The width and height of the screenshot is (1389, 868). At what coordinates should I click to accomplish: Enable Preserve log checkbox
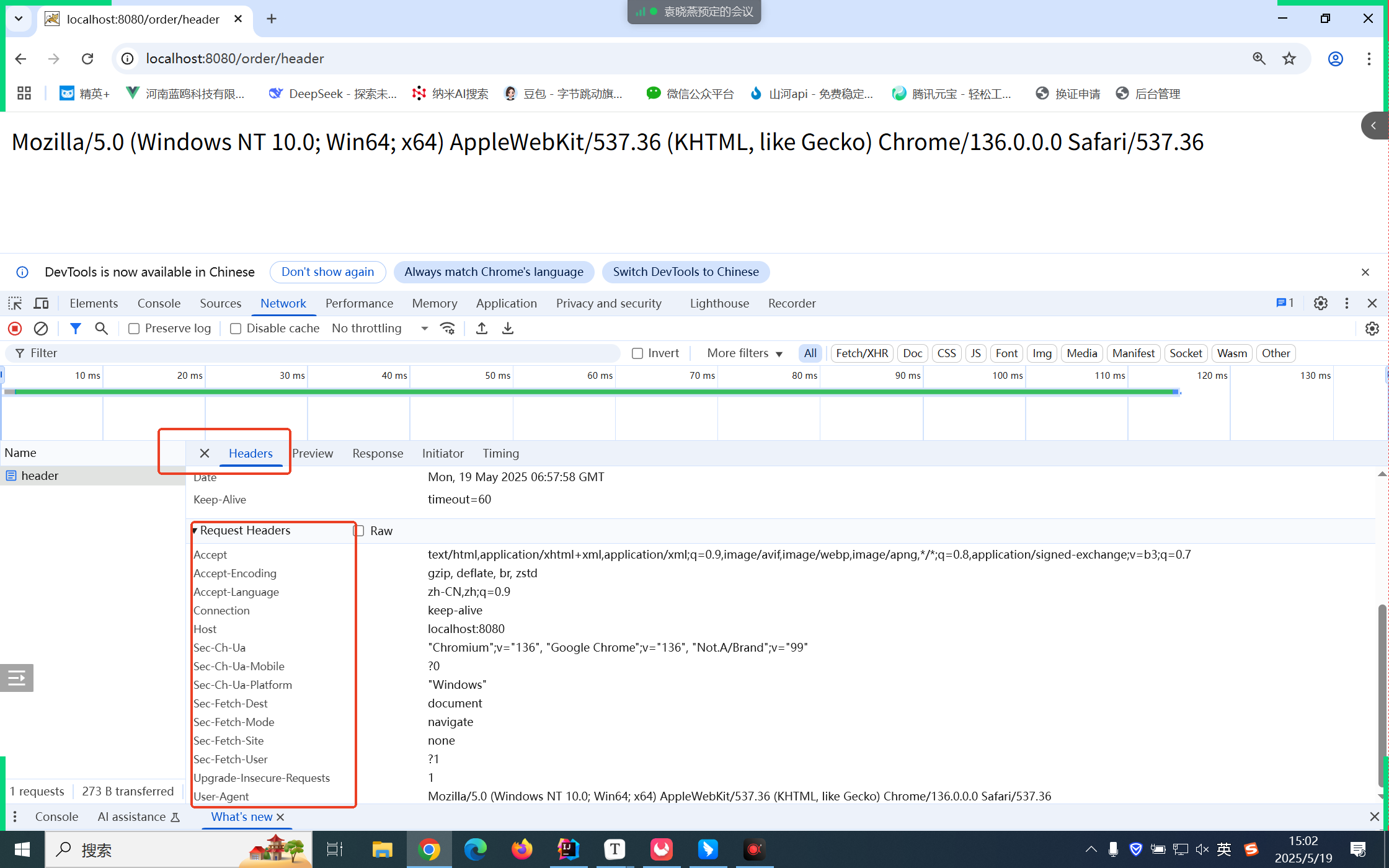(134, 329)
